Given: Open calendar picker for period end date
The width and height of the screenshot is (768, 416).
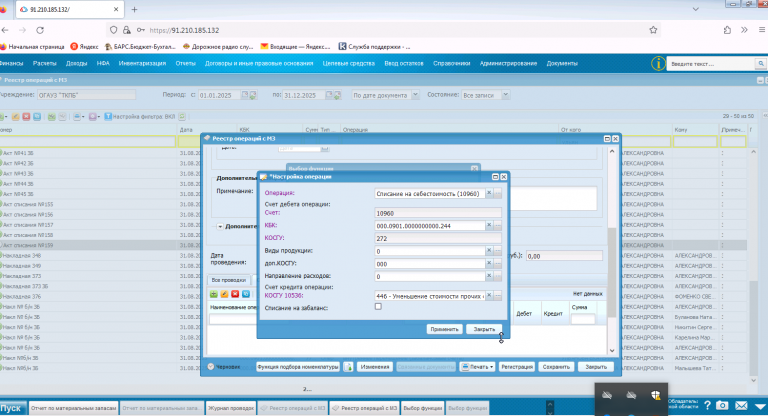Looking at the screenshot, I should point(329,95).
